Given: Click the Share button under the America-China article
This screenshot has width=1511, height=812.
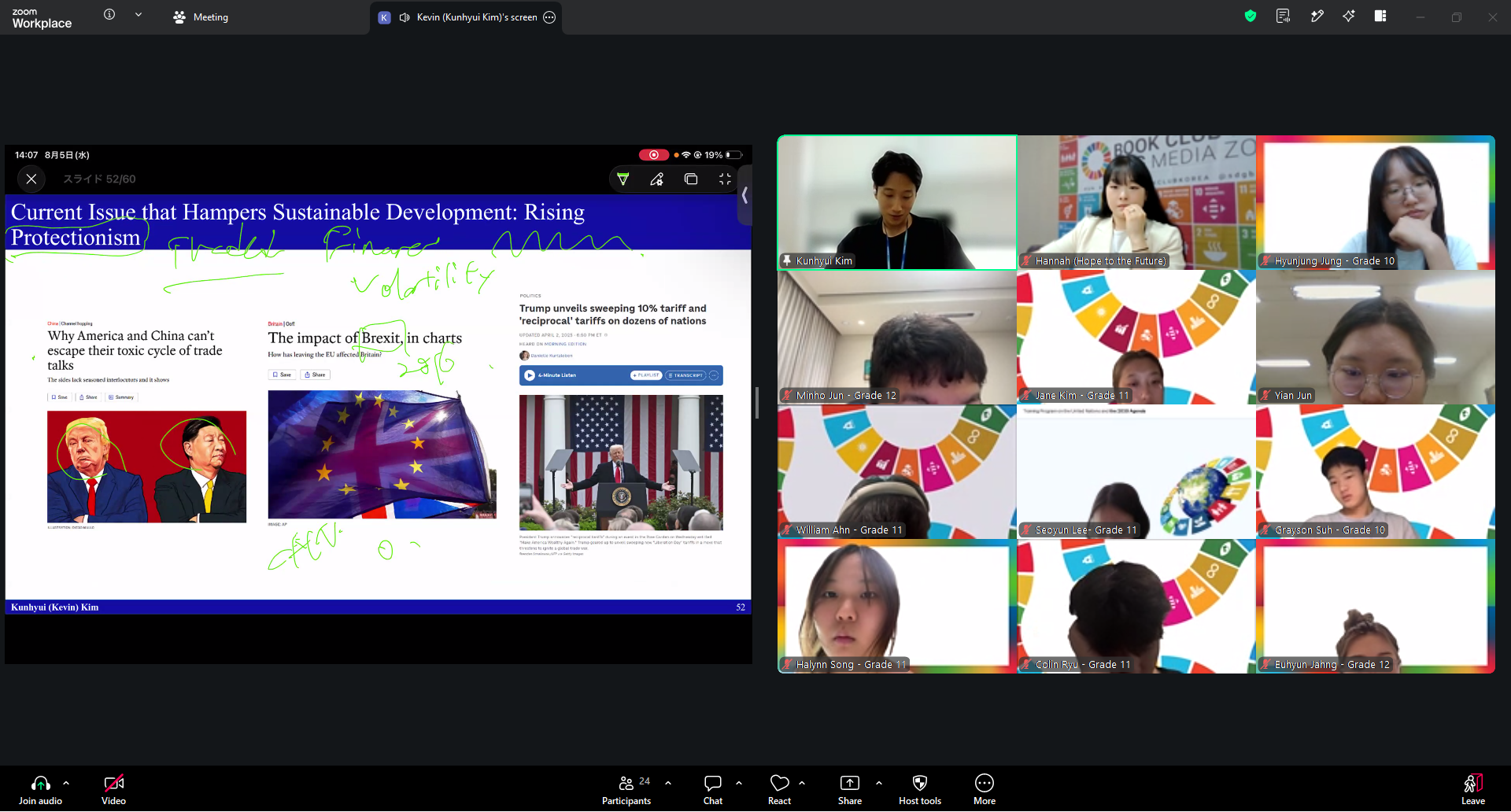Looking at the screenshot, I should [88, 397].
